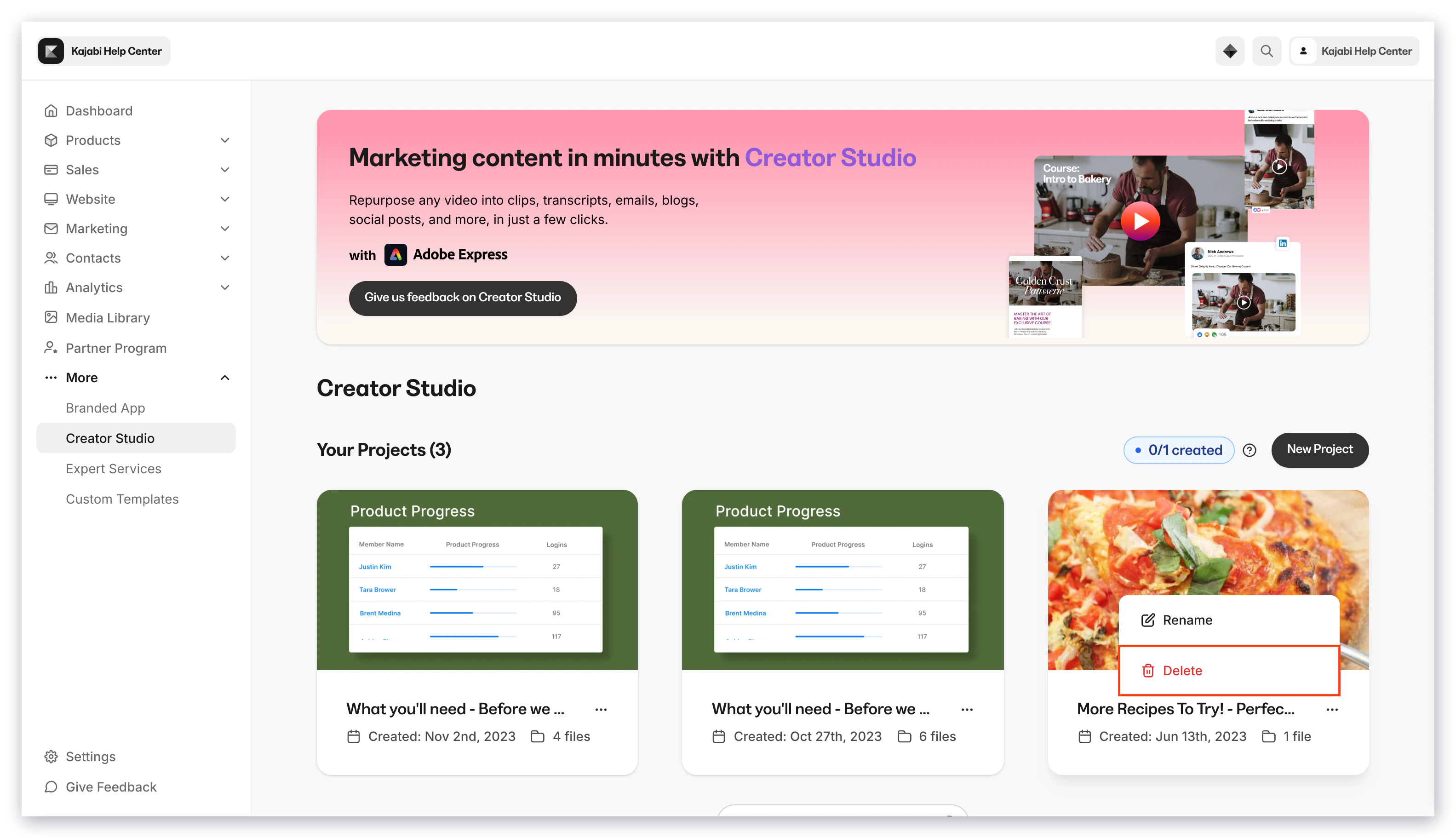
Task: Click the Your Projects (3) heading
Action: (x=384, y=449)
